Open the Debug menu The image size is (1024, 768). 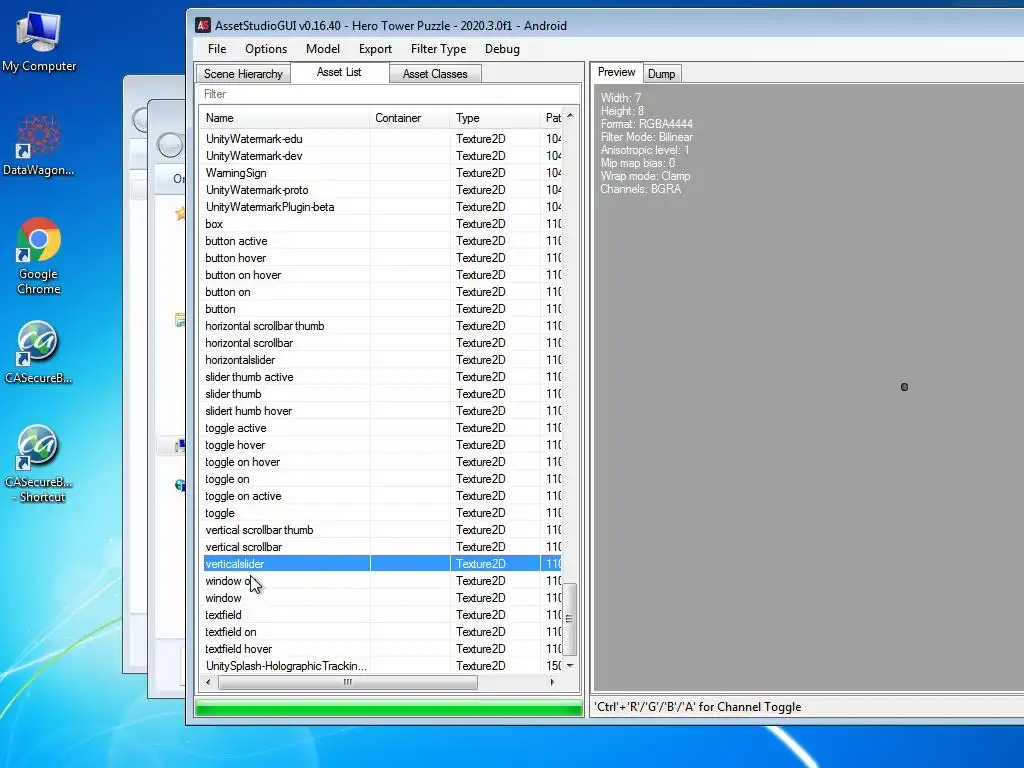tap(502, 49)
